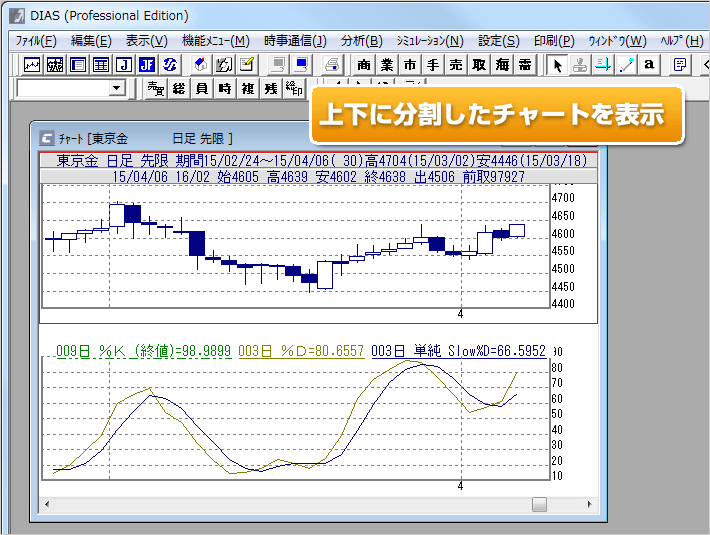Click the line chart toolbar icon
This screenshot has height=535, width=710.
coord(32,65)
